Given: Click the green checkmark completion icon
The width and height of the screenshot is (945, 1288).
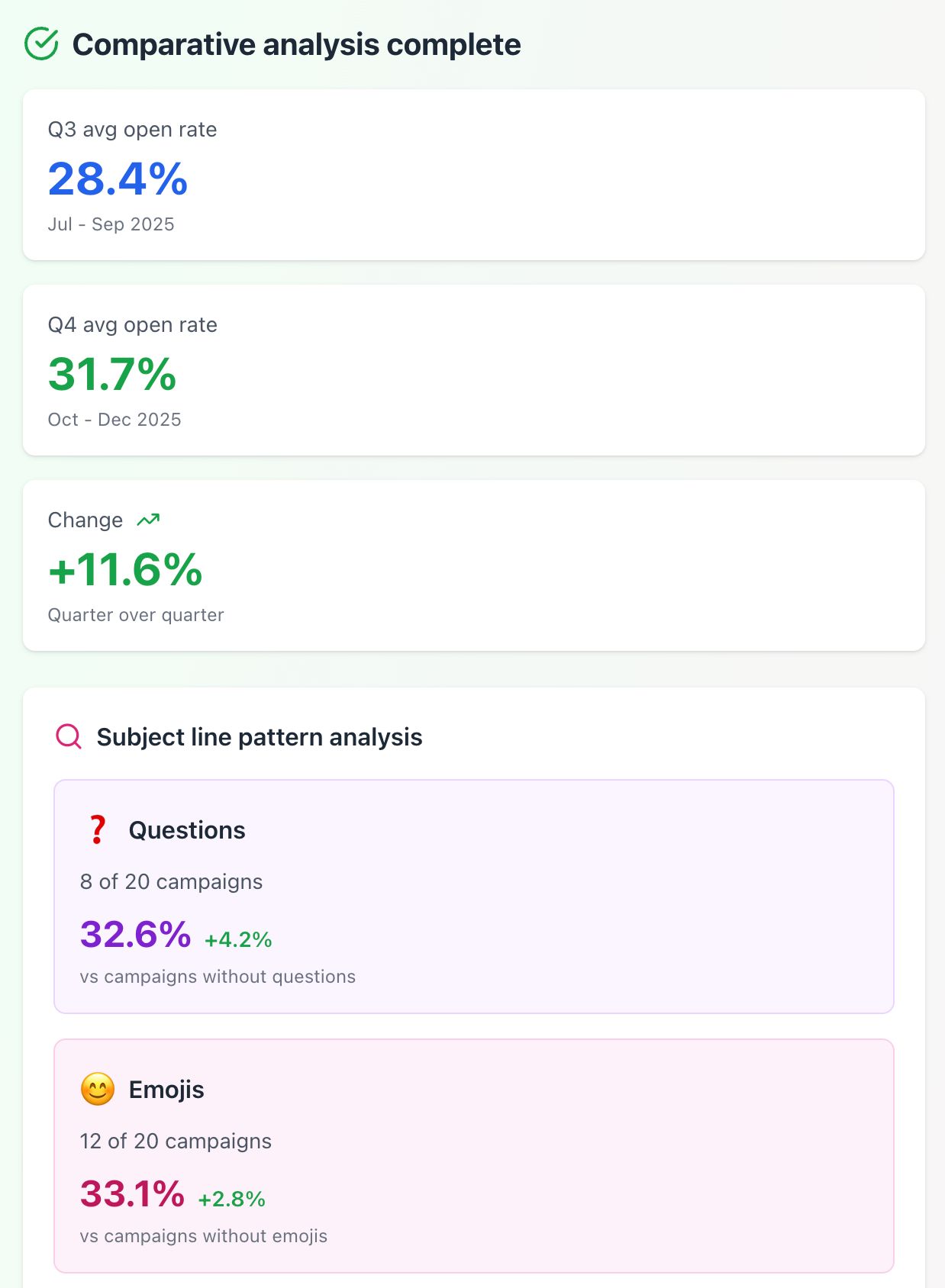Looking at the screenshot, I should coord(42,44).
